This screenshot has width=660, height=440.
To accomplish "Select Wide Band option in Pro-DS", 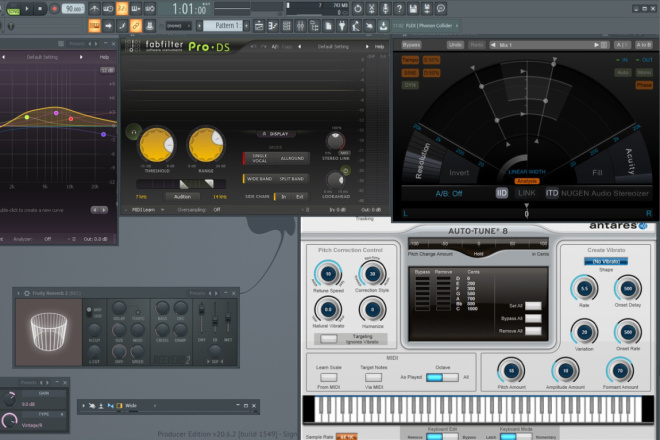I will (x=259, y=179).
